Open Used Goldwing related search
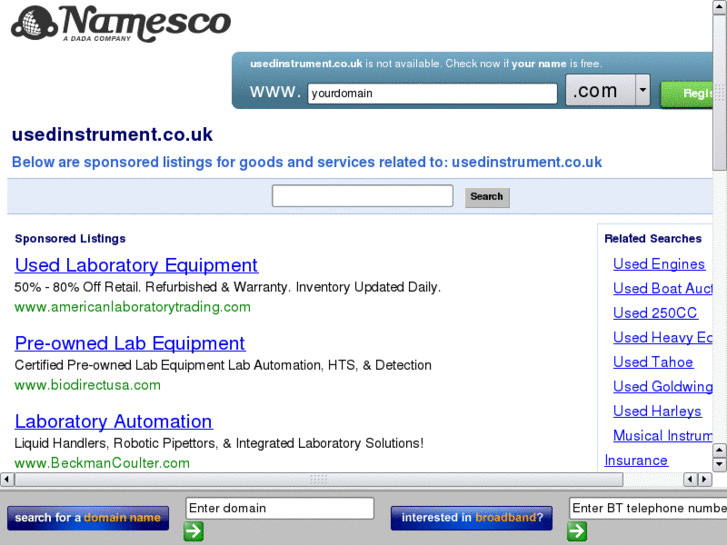 pos(663,387)
